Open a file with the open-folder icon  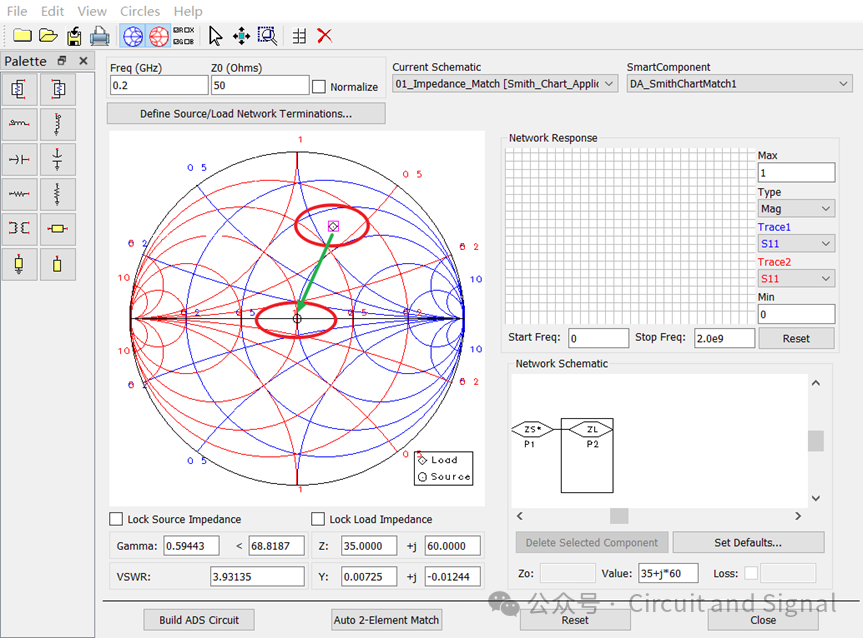pyautogui.click(x=48, y=36)
